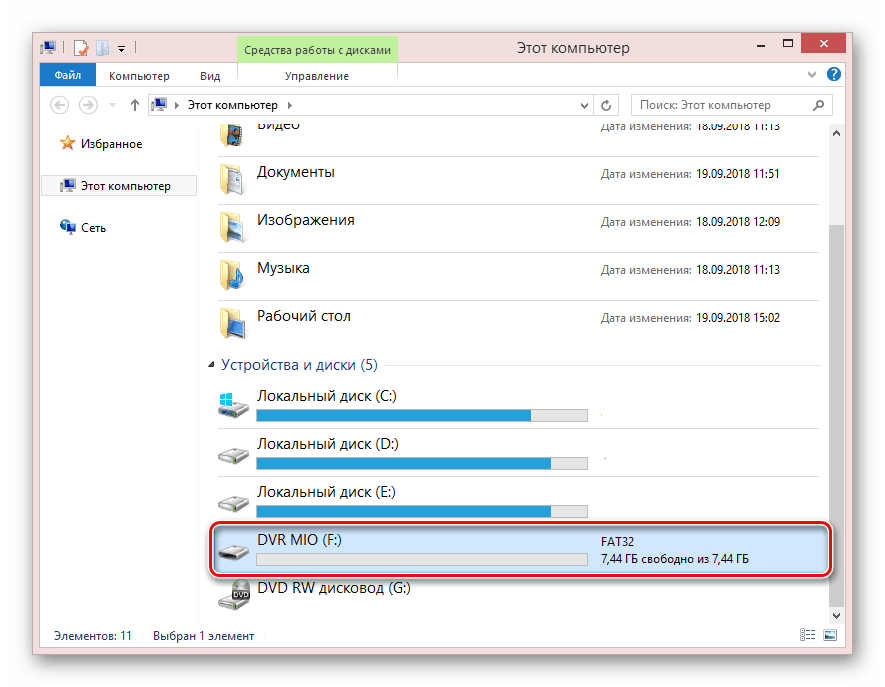The width and height of the screenshot is (885, 687).
Task: Click the Музыка folder icon
Action: click(x=232, y=275)
